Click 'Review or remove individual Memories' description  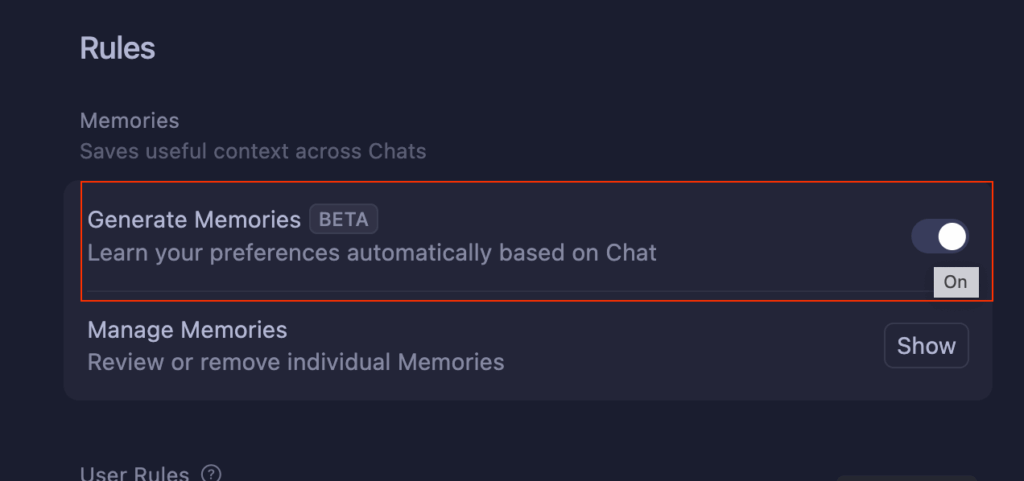(295, 362)
